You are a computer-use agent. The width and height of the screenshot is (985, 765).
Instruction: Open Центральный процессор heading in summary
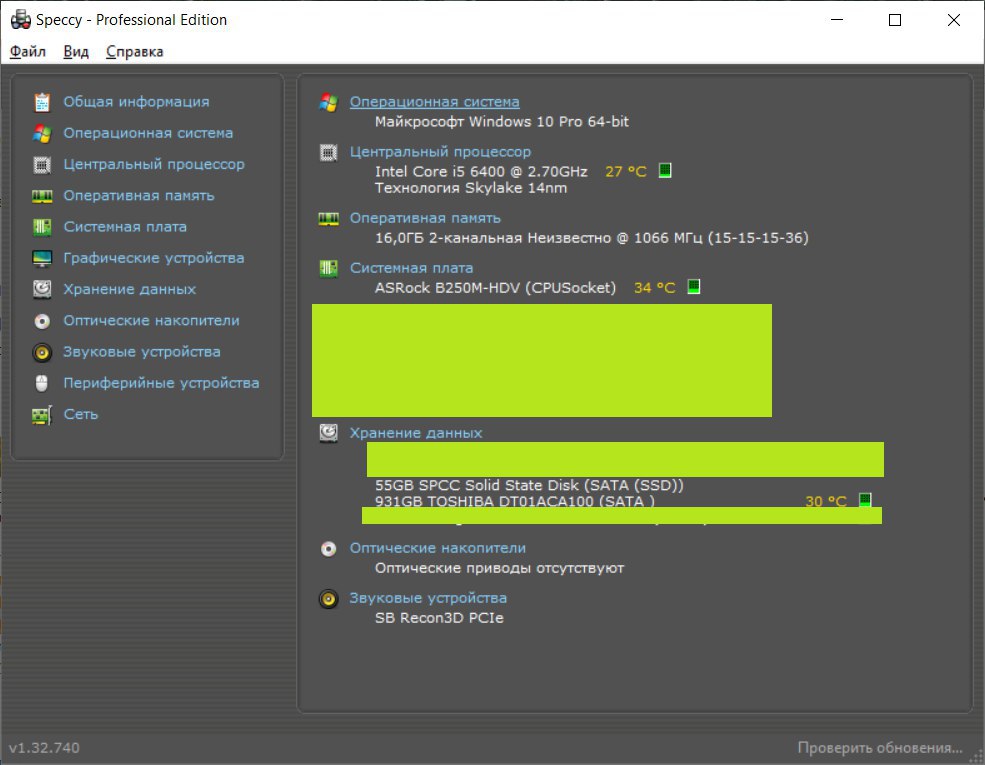tap(440, 152)
